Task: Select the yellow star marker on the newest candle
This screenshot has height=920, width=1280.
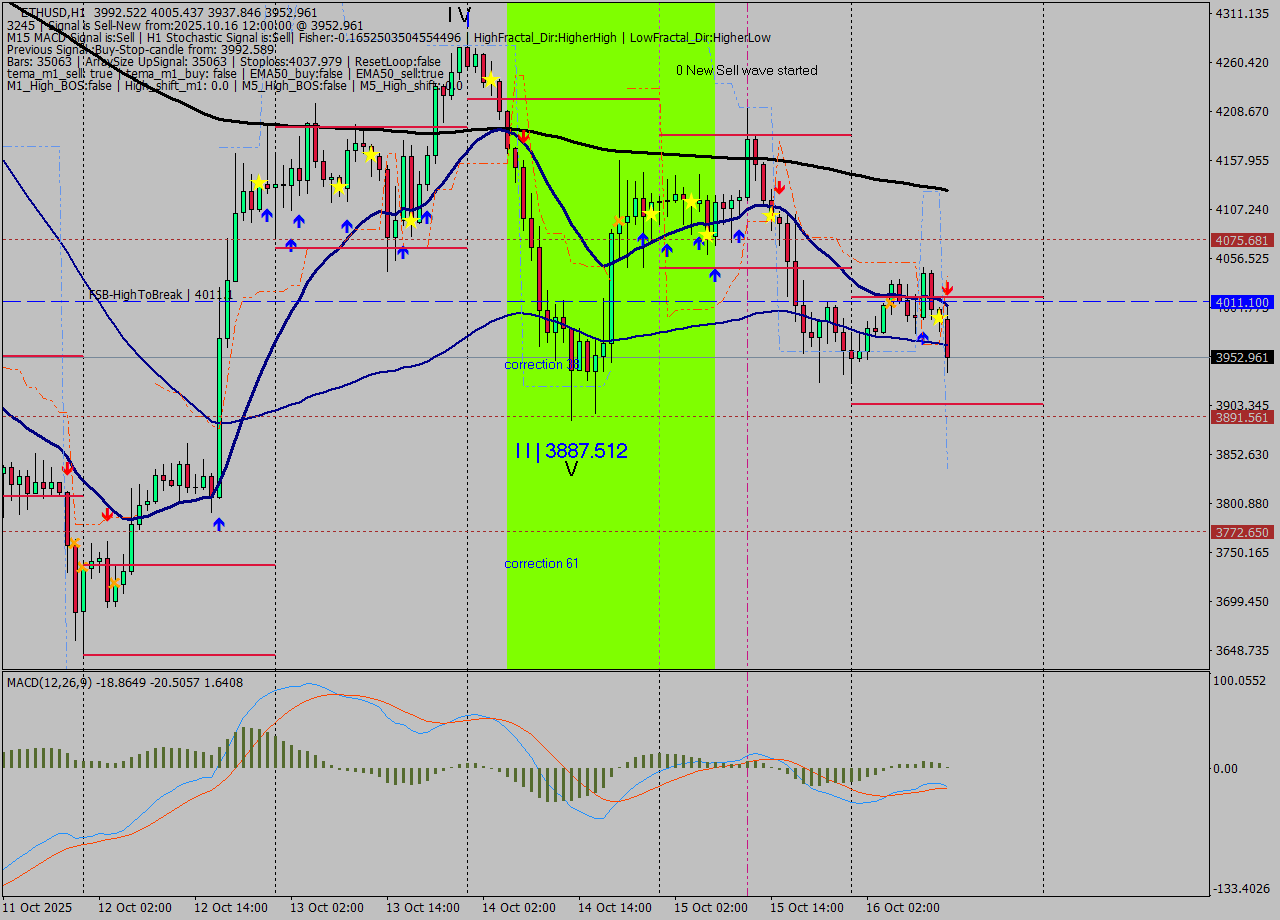Action: (x=938, y=318)
